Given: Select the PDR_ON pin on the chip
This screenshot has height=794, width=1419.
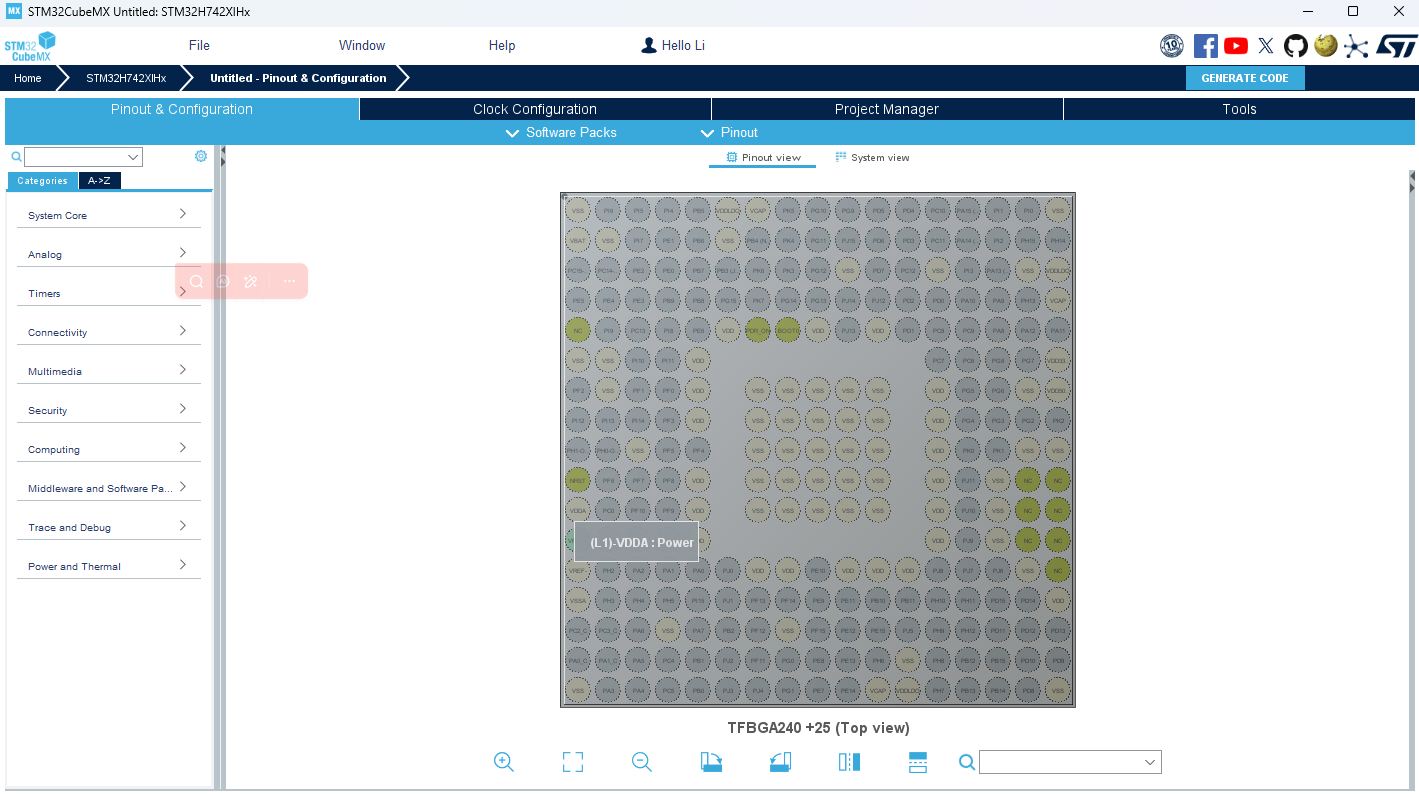Looking at the screenshot, I should [758, 330].
